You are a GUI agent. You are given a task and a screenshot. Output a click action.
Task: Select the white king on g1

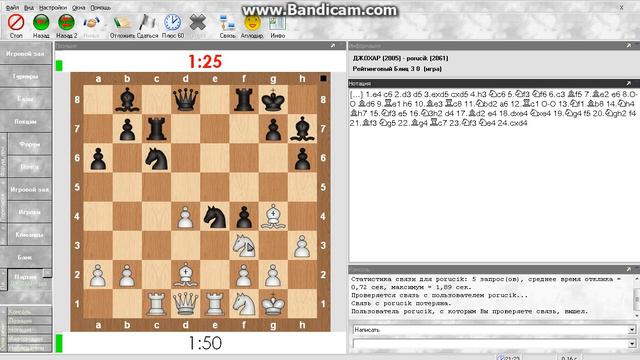pos(273,304)
